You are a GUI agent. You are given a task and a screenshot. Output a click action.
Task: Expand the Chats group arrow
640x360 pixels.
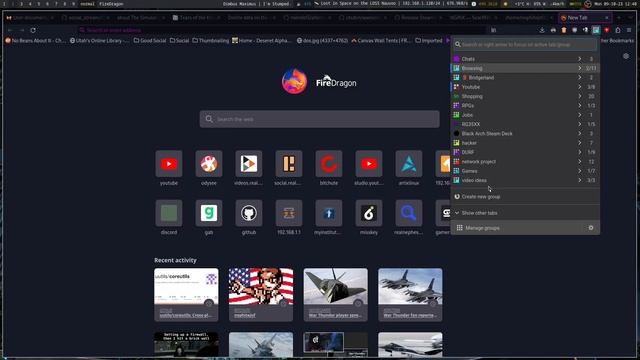coord(580,59)
